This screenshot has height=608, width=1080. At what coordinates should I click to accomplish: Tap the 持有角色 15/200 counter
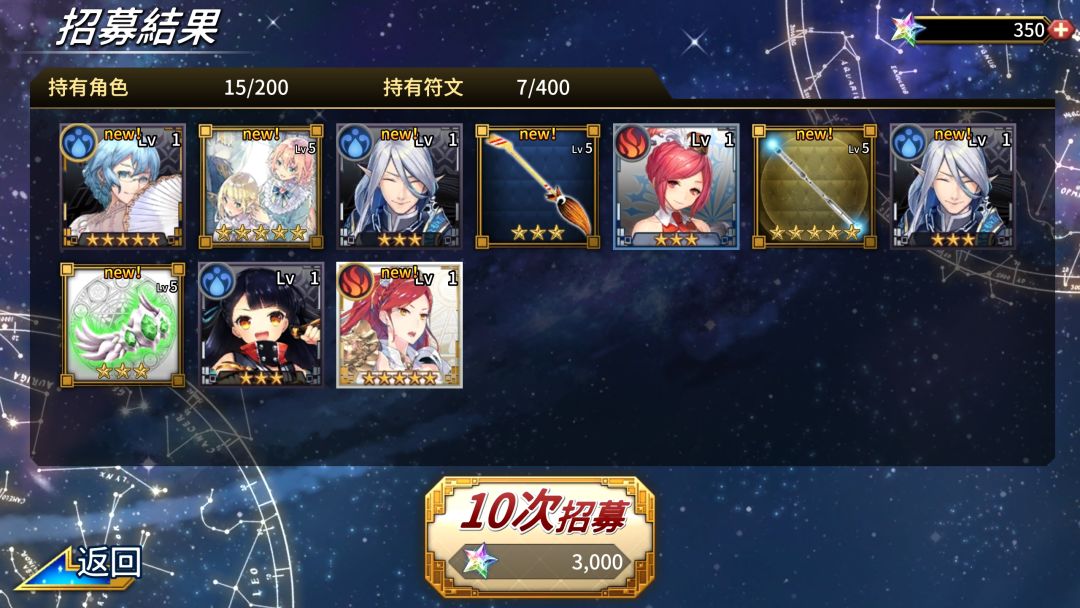click(x=168, y=87)
